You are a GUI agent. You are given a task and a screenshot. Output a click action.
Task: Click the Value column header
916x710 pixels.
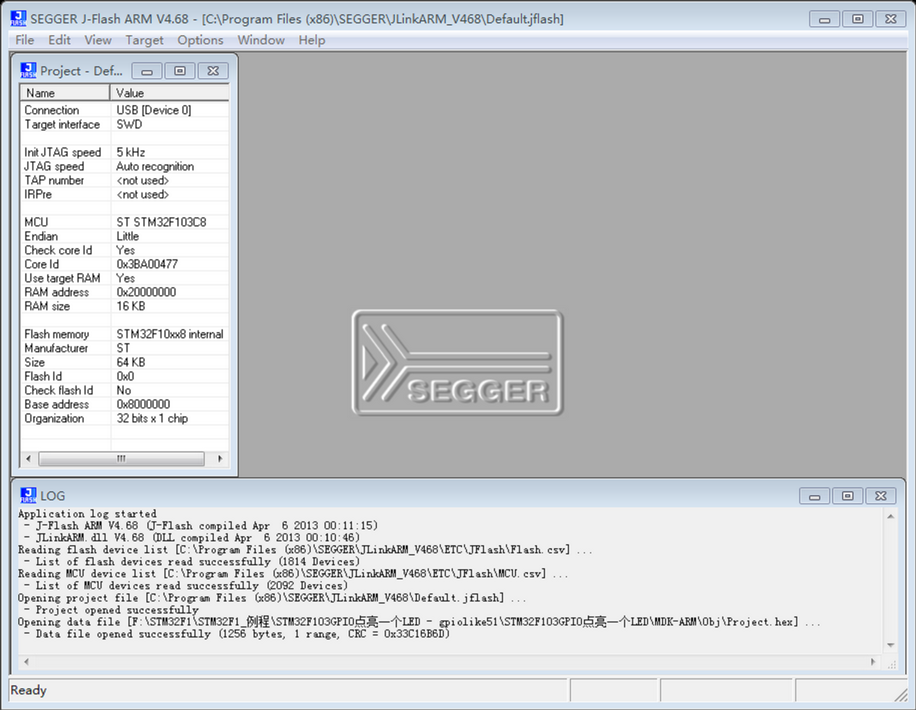tap(170, 93)
